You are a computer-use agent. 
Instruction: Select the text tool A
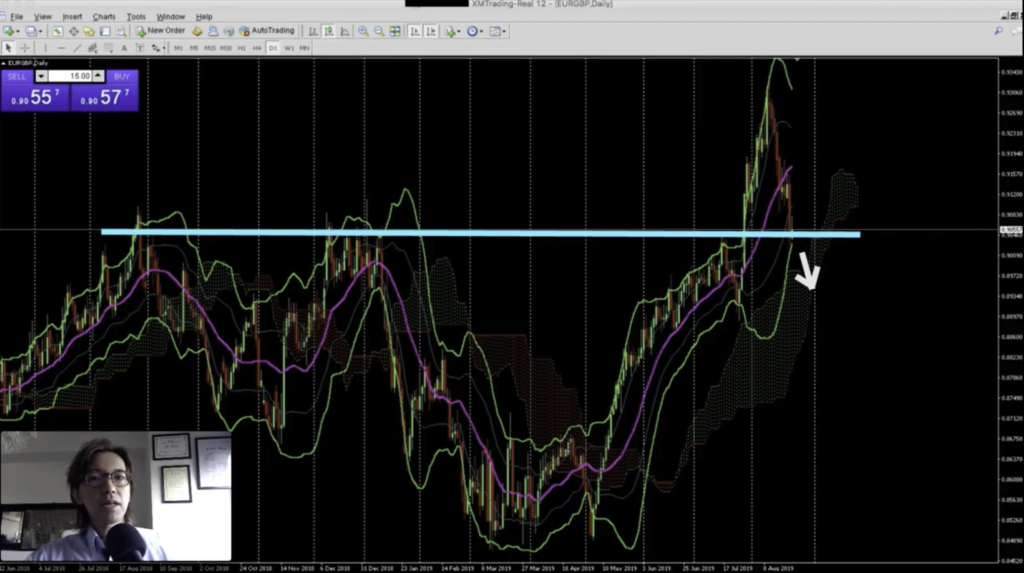pyautogui.click(x=124, y=48)
